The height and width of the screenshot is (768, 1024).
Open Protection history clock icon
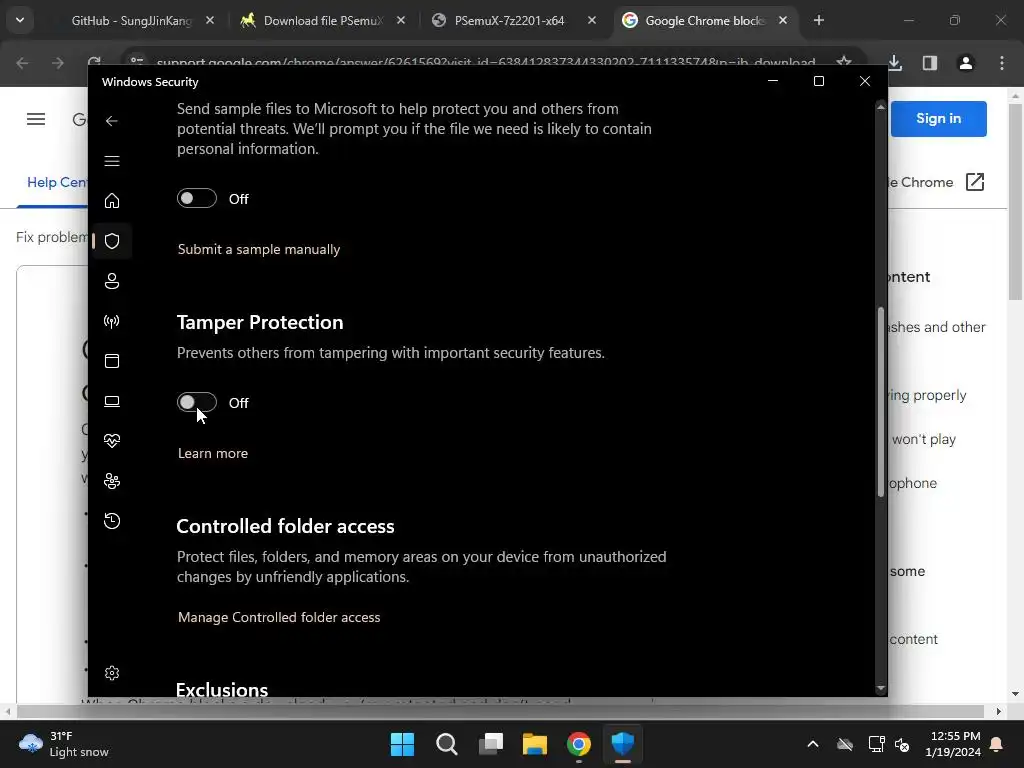point(112,520)
